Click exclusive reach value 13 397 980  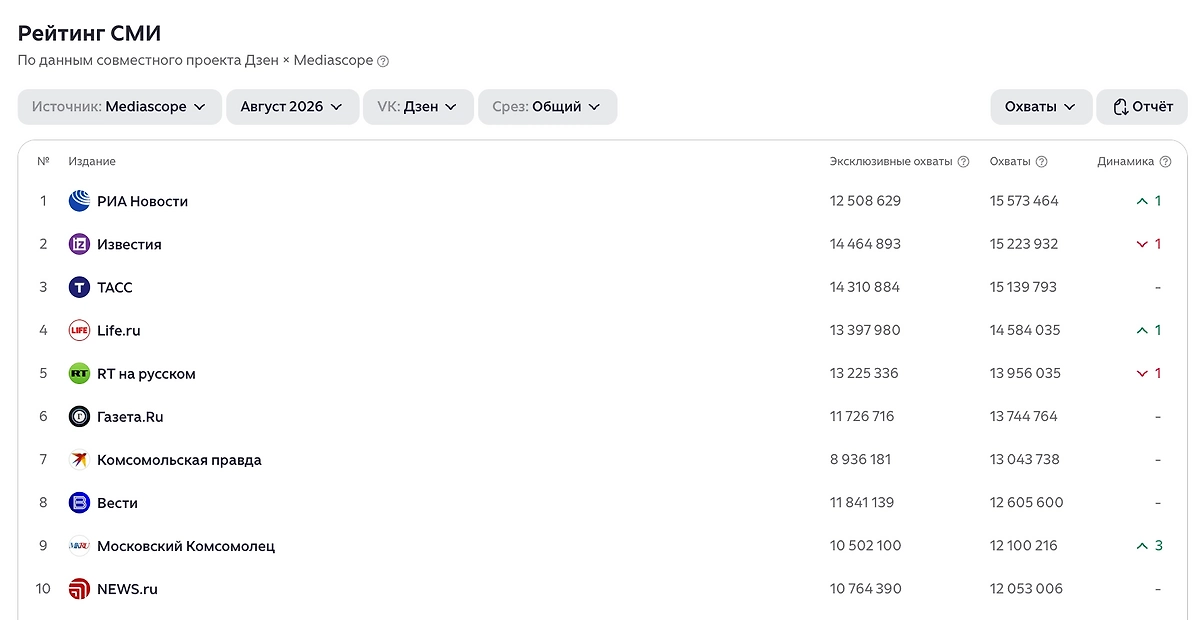click(865, 330)
